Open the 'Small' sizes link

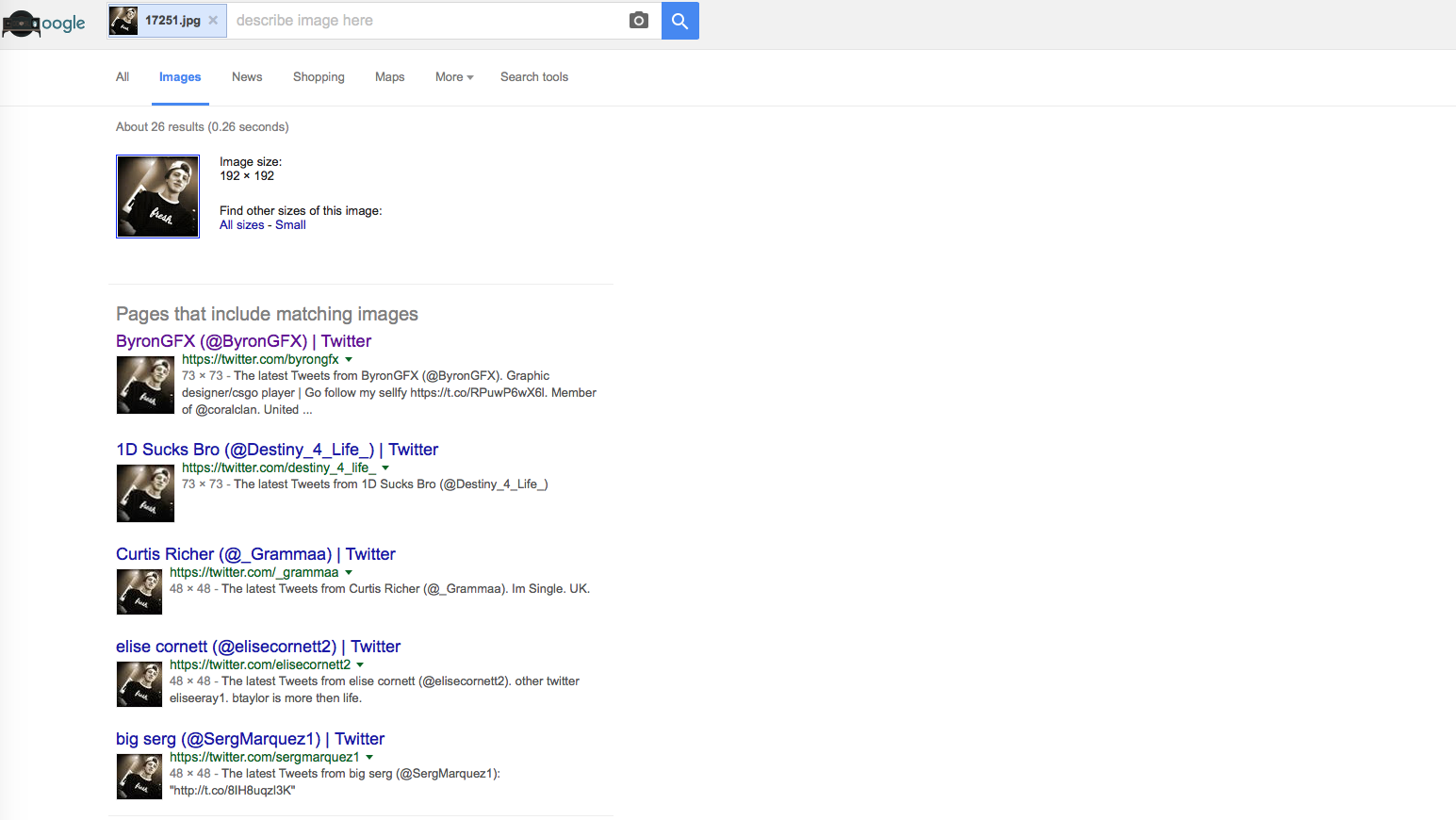click(x=290, y=225)
